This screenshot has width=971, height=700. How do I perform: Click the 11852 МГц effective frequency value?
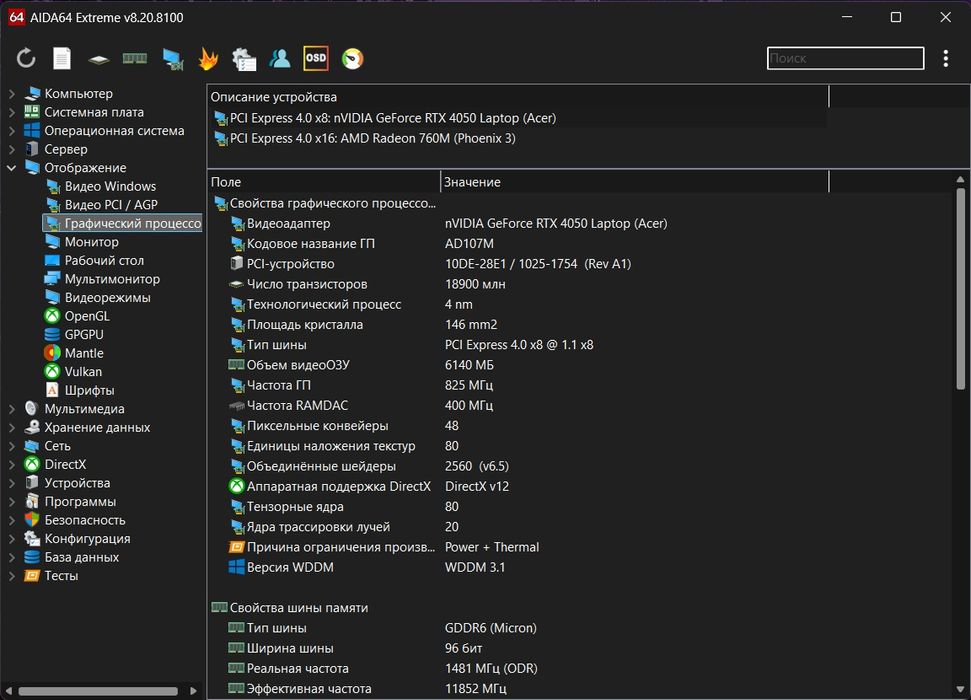pyautogui.click(x=476, y=688)
